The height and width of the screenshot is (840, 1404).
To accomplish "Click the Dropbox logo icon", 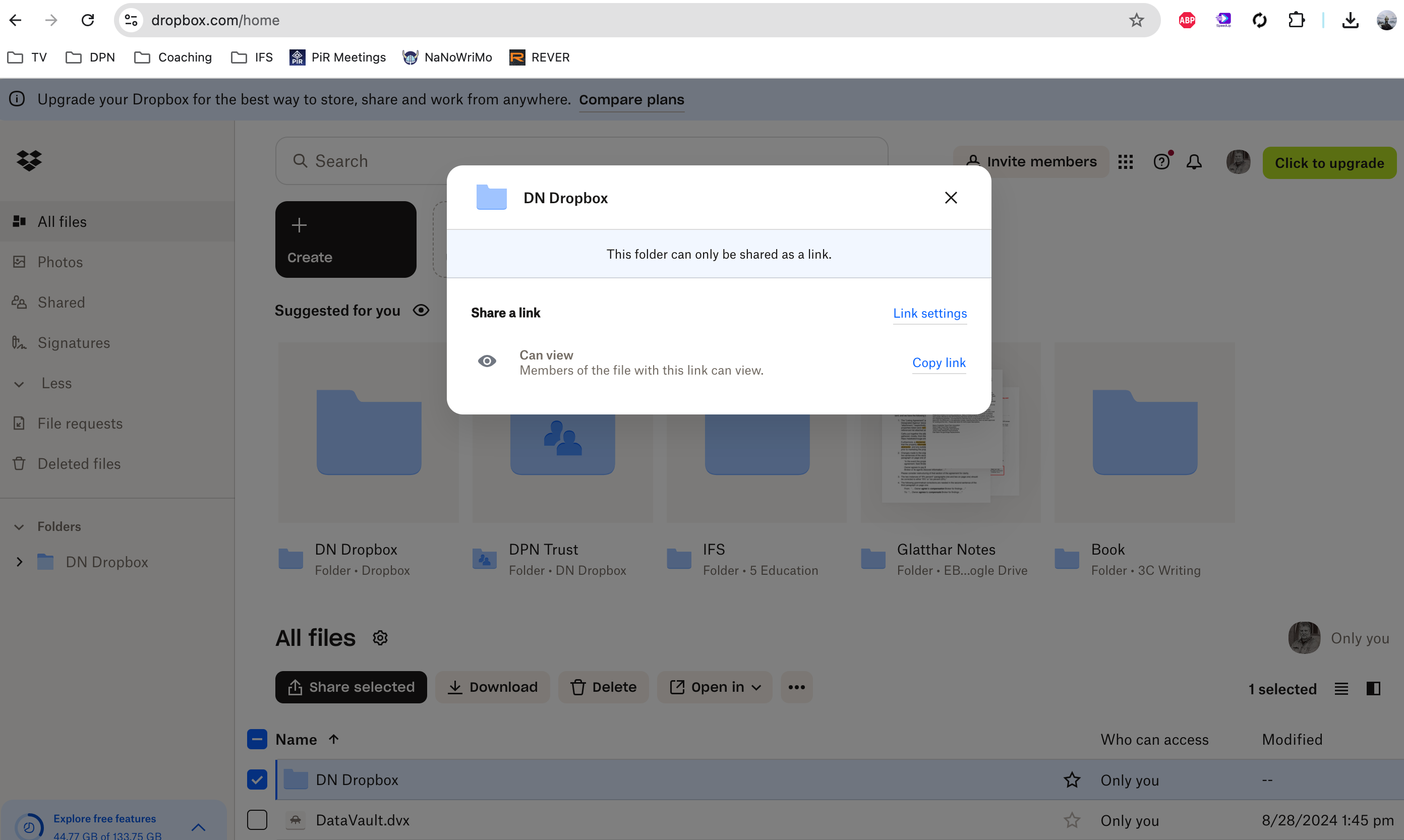I will coord(29,161).
